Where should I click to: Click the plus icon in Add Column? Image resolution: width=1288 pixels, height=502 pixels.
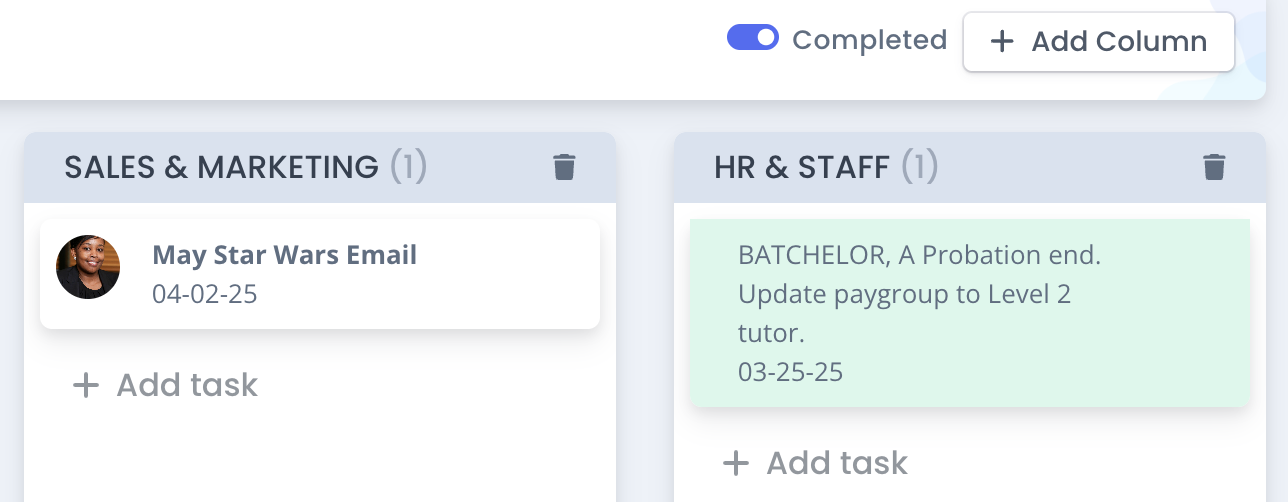pos(1001,42)
